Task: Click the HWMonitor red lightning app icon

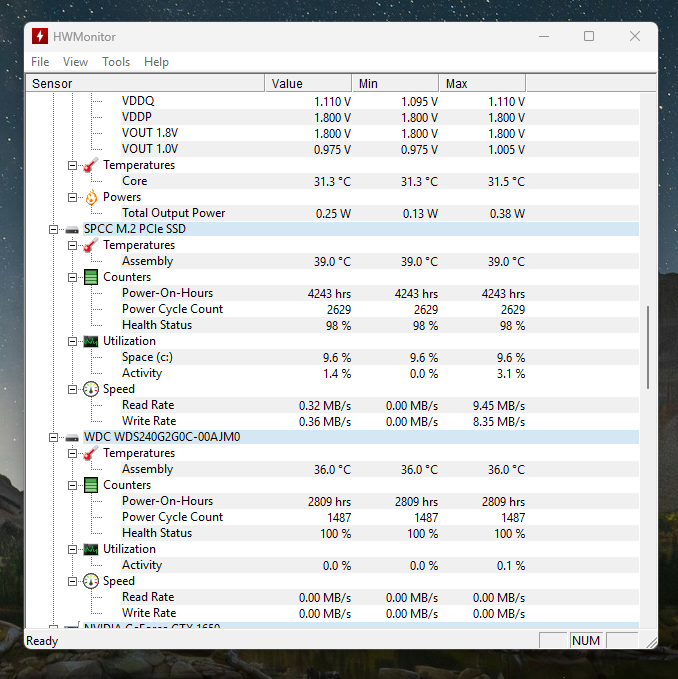Action: (x=40, y=36)
